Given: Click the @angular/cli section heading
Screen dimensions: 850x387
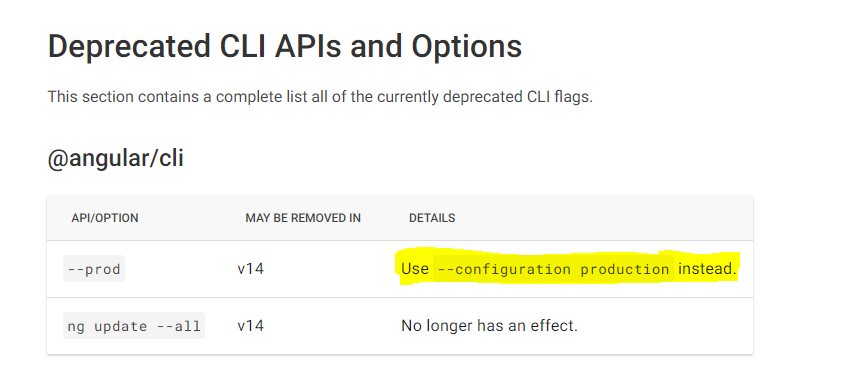Looking at the screenshot, I should coord(115,158).
